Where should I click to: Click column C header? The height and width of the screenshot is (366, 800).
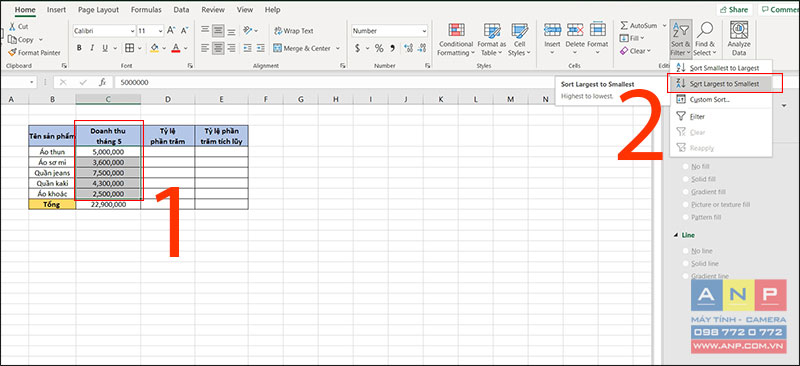tap(108, 99)
